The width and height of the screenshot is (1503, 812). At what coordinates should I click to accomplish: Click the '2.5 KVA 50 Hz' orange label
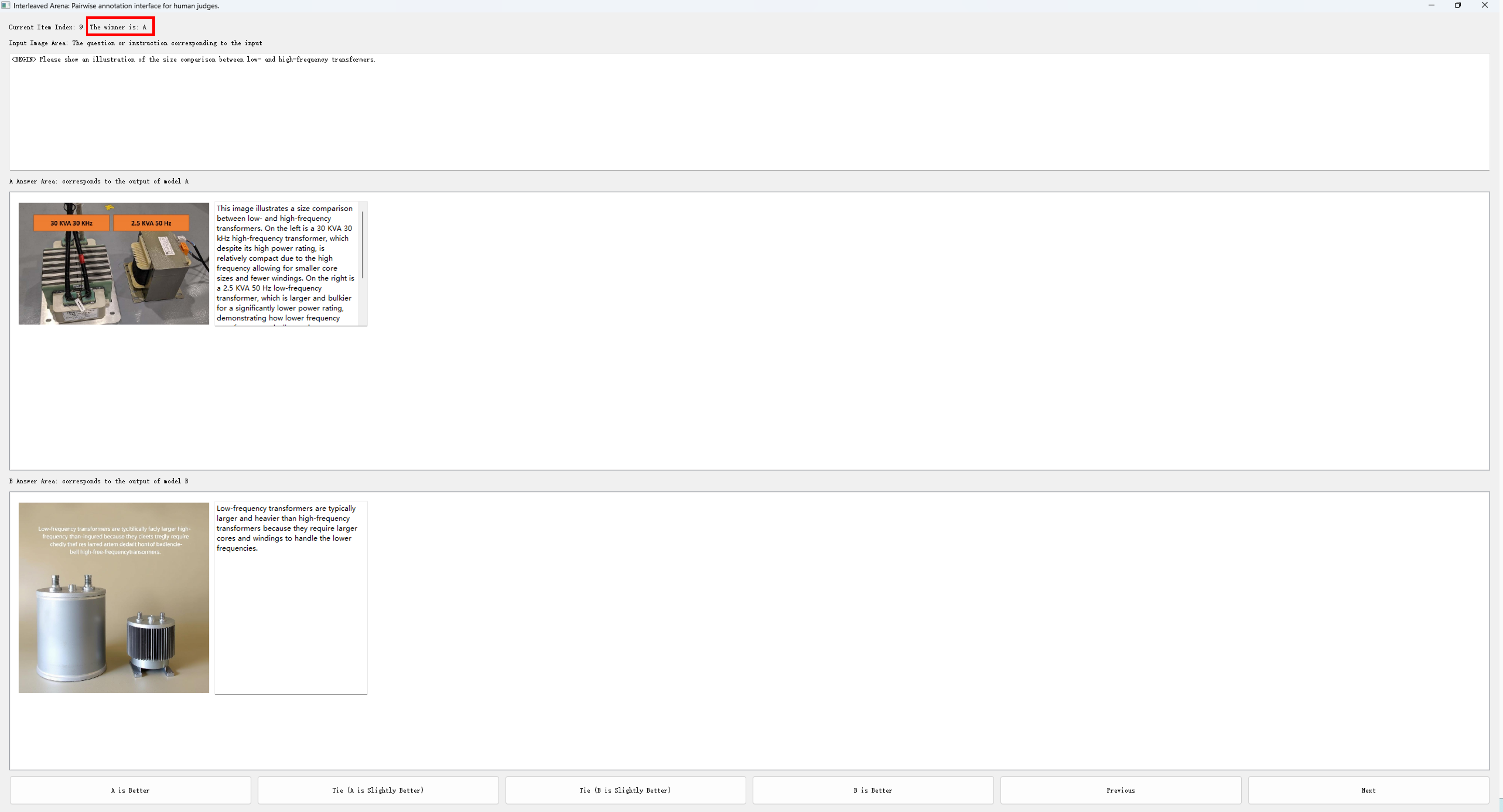pyautogui.click(x=151, y=223)
